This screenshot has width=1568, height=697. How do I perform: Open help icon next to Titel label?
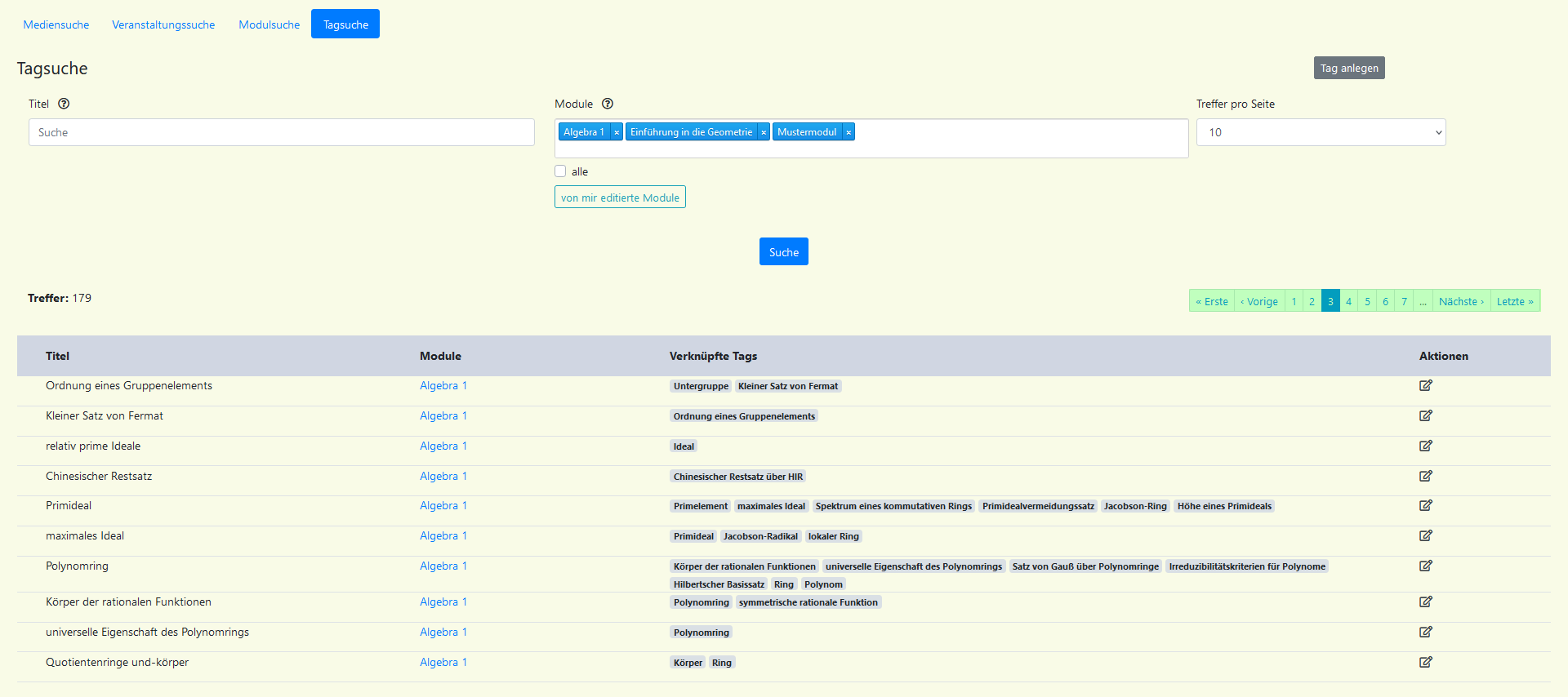[x=64, y=104]
